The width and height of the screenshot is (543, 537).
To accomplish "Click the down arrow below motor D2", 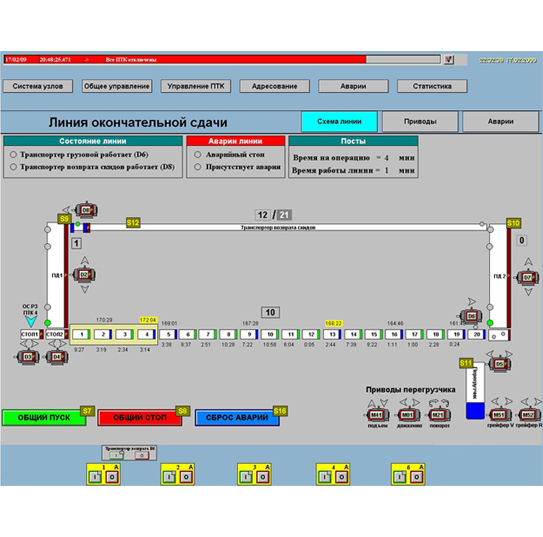I will click(85, 289).
